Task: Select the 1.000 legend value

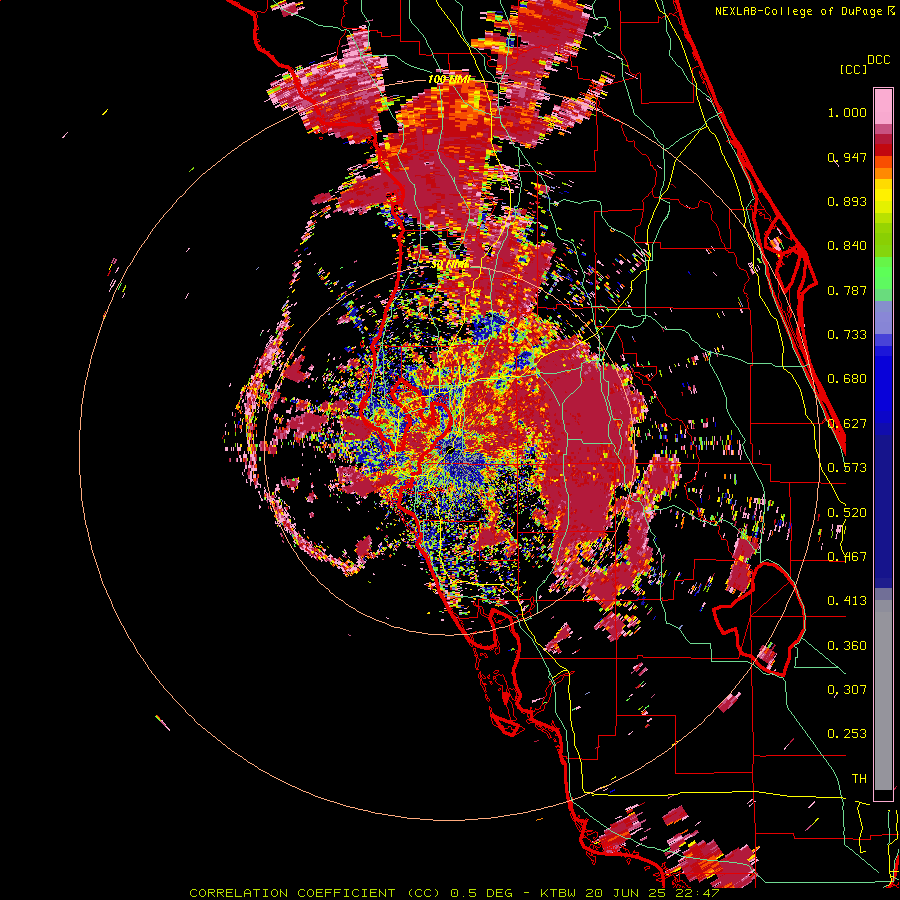Action: 847,112
